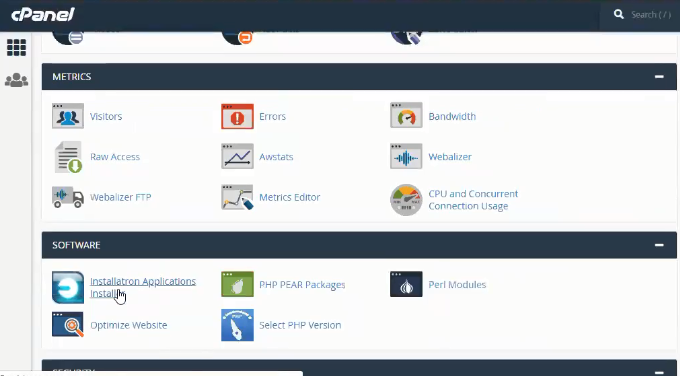Open the Bandwidth gauge icon

[406, 115]
